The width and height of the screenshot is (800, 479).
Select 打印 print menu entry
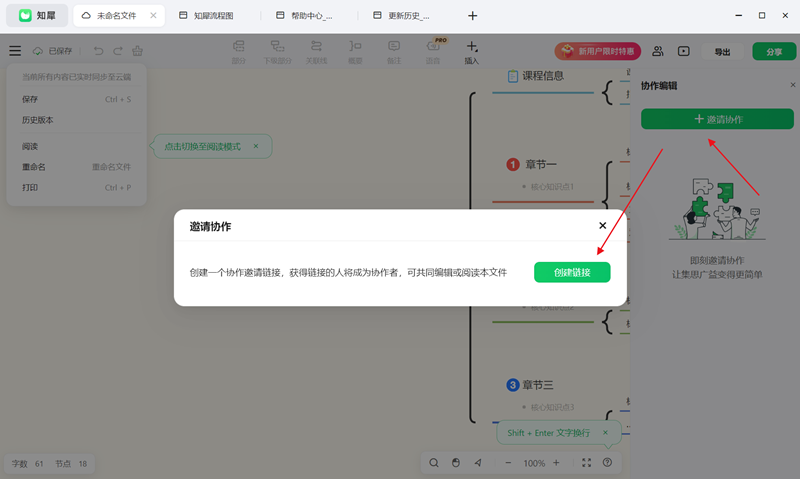pyautogui.click(x=77, y=188)
